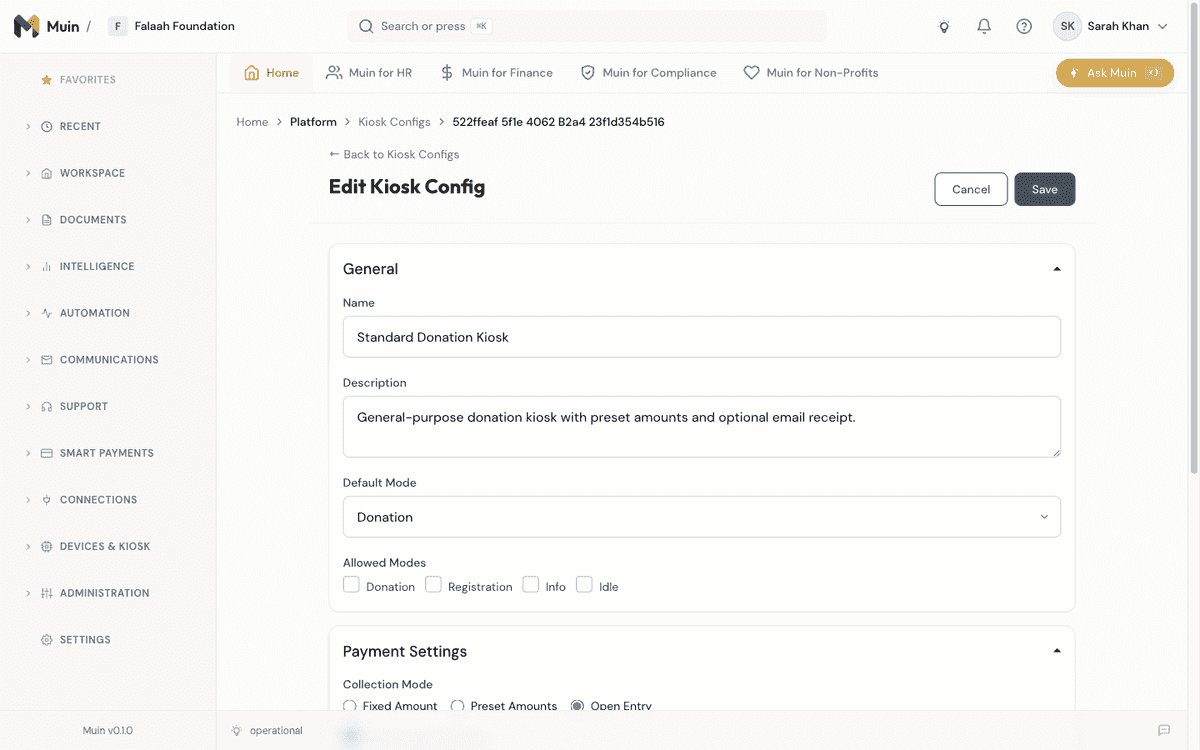The width and height of the screenshot is (1200, 750).
Task: Click the Connections plug icon
Action: [x=46, y=500]
